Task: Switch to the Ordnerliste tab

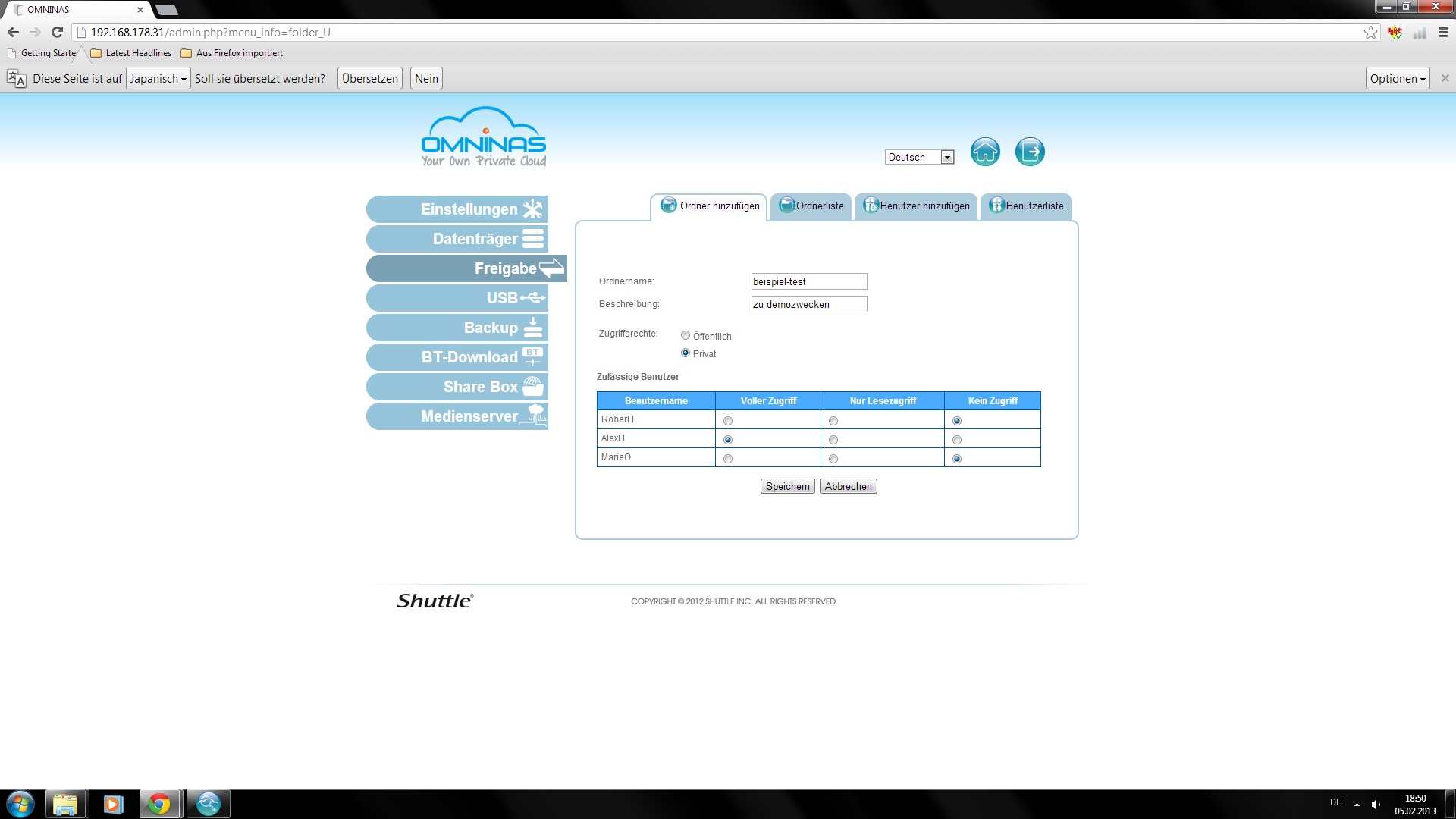Action: tap(811, 206)
